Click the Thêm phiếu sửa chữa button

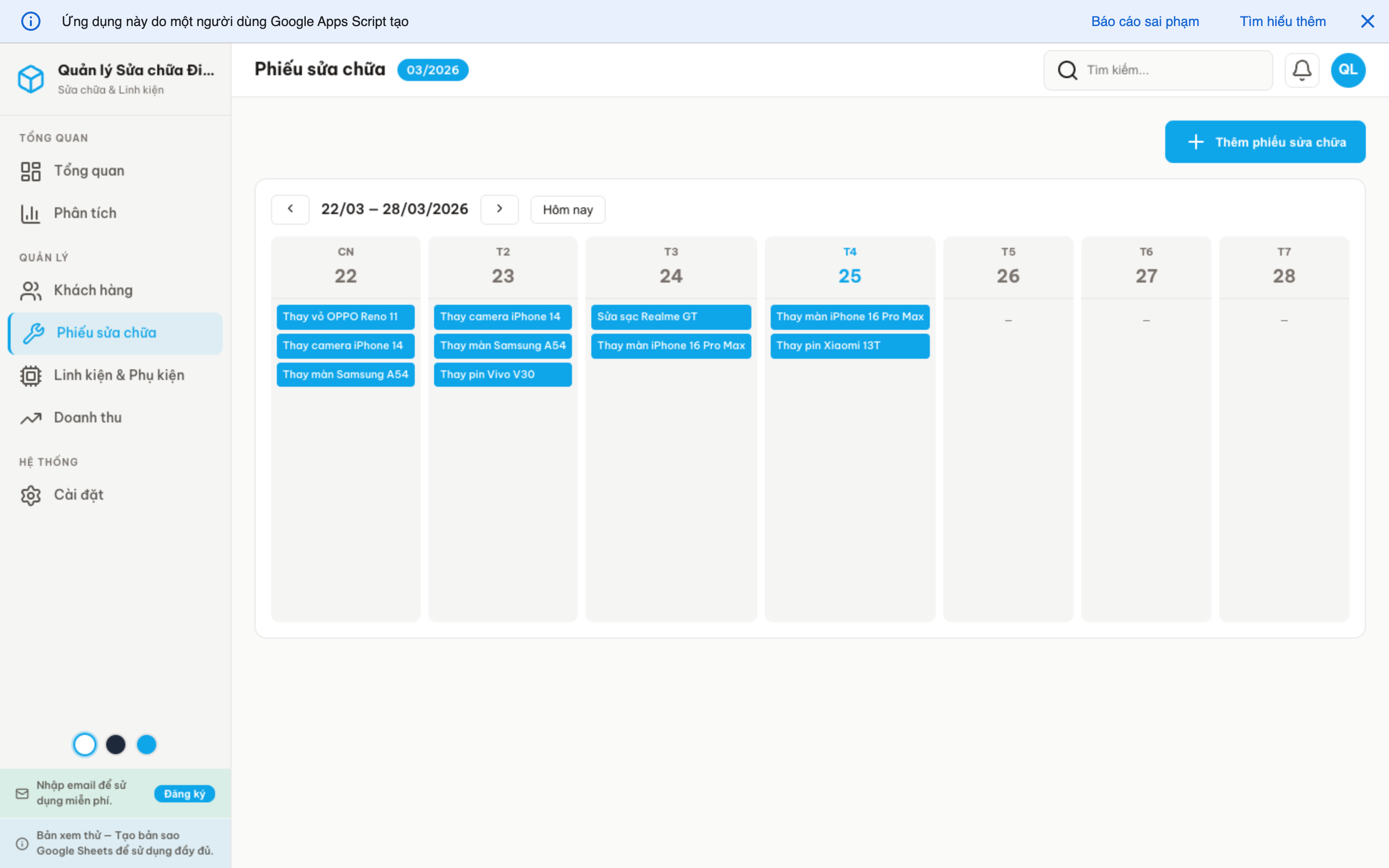pyautogui.click(x=1265, y=142)
